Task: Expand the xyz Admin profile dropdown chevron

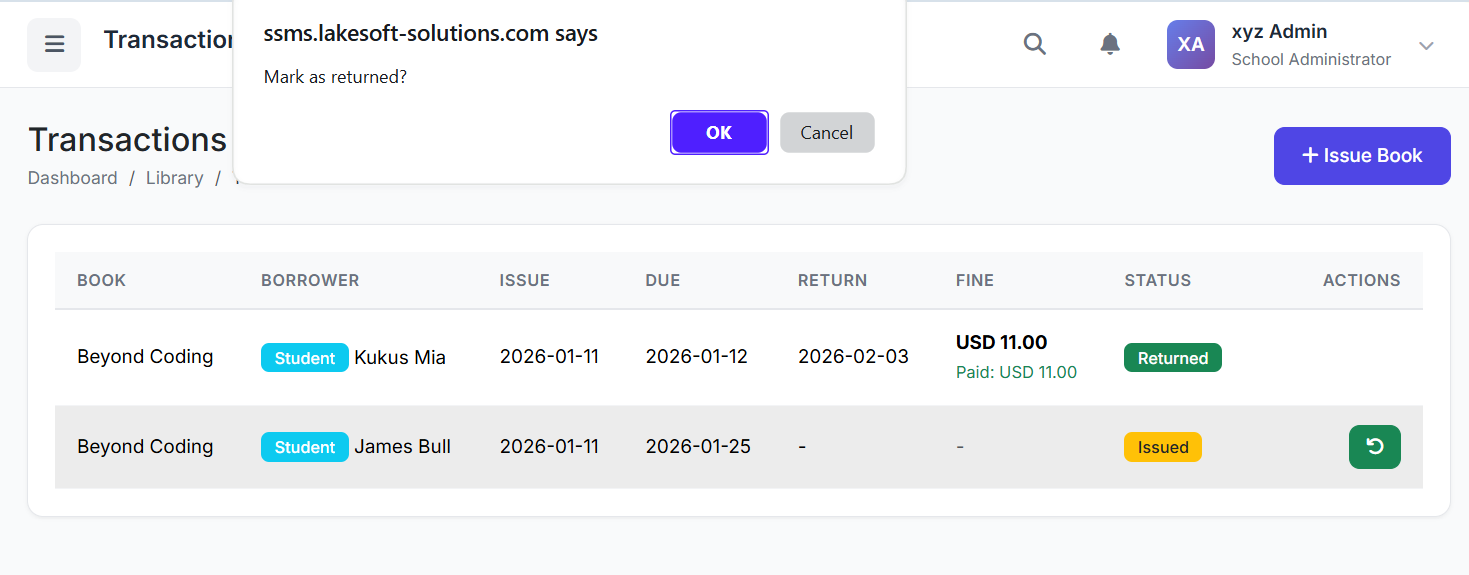Action: [1427, 46]
